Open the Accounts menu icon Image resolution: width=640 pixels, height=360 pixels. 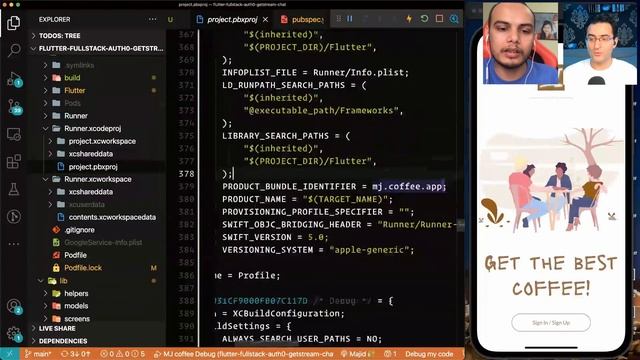point(14,306)
